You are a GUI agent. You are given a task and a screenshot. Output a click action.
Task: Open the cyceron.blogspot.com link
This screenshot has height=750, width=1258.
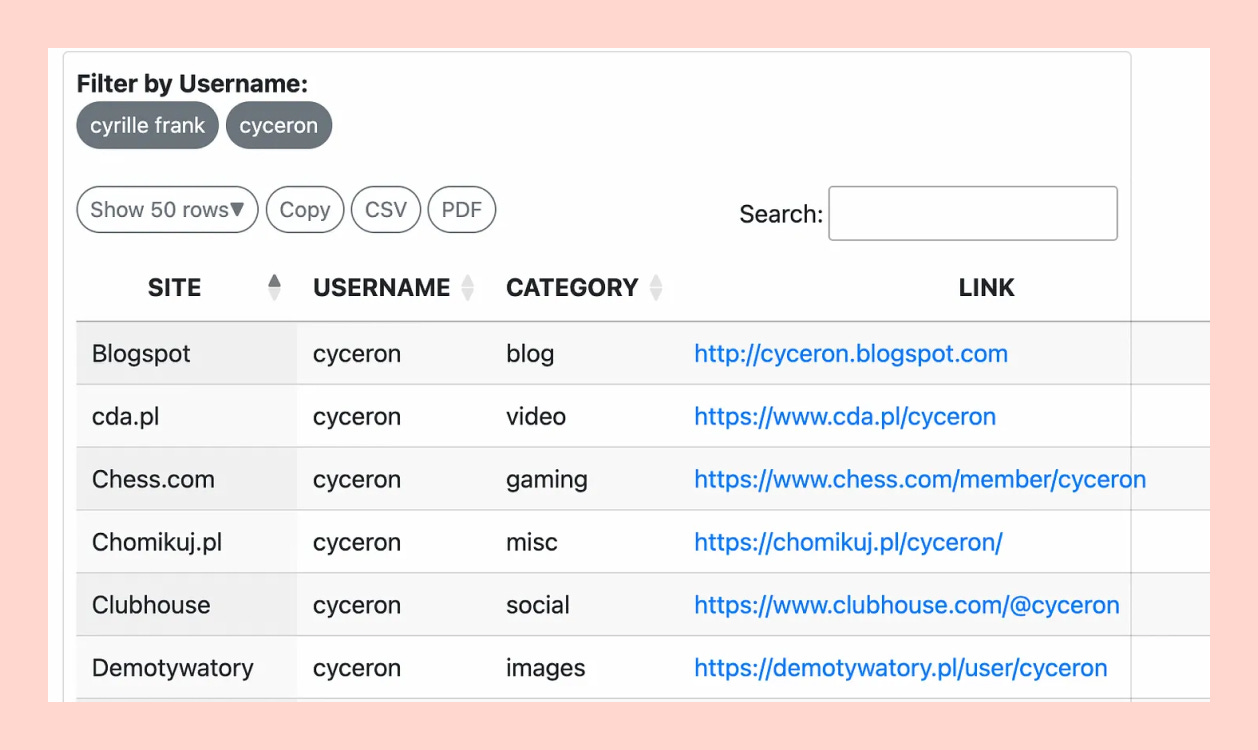pos(851,354)
